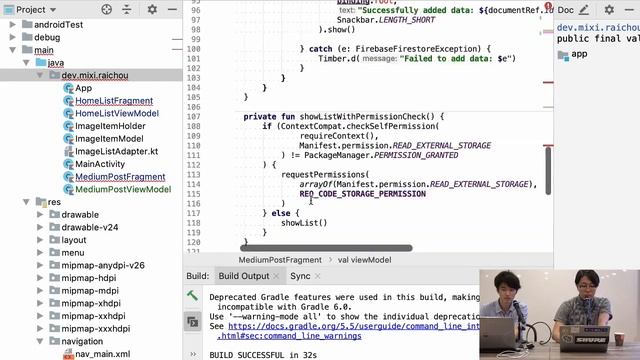The width and height of the screenshot is (640, 360).
Task: Switch to the Build Output tab
Action: pyautogui.click(x=244, y=276)
